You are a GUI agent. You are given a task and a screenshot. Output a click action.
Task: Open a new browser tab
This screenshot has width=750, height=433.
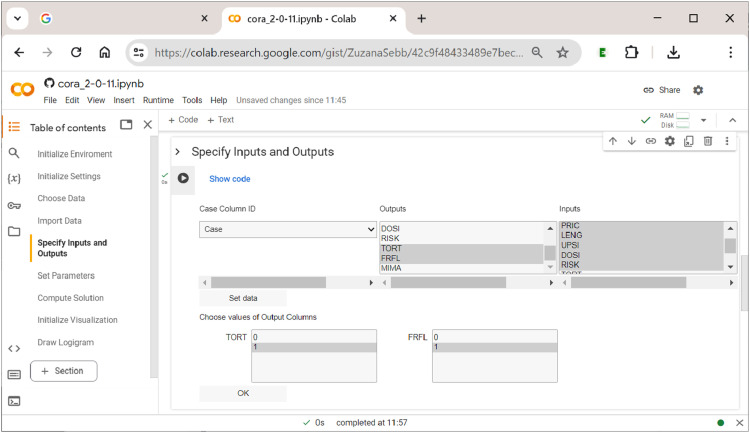point(421,19)
